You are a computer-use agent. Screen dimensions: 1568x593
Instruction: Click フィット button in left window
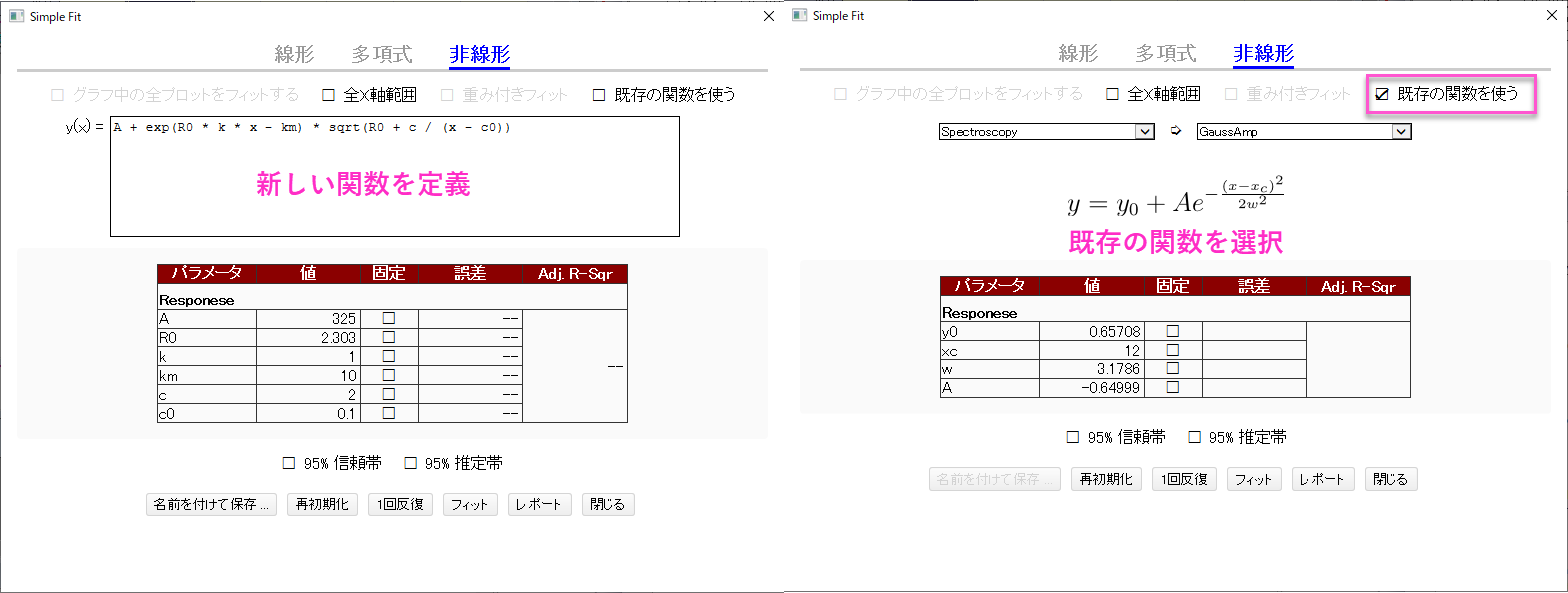coord(469,504)
